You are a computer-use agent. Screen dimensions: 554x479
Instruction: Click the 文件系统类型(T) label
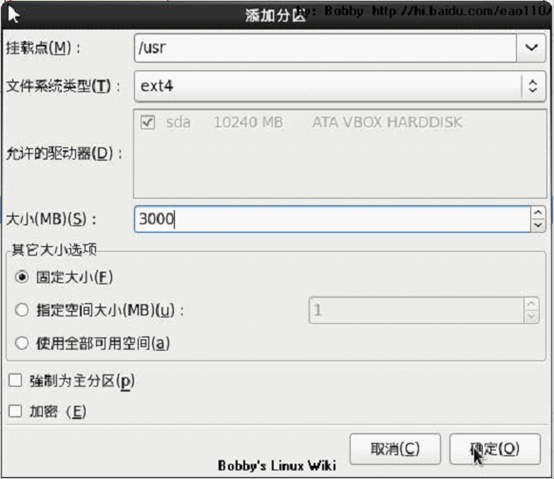64,86
